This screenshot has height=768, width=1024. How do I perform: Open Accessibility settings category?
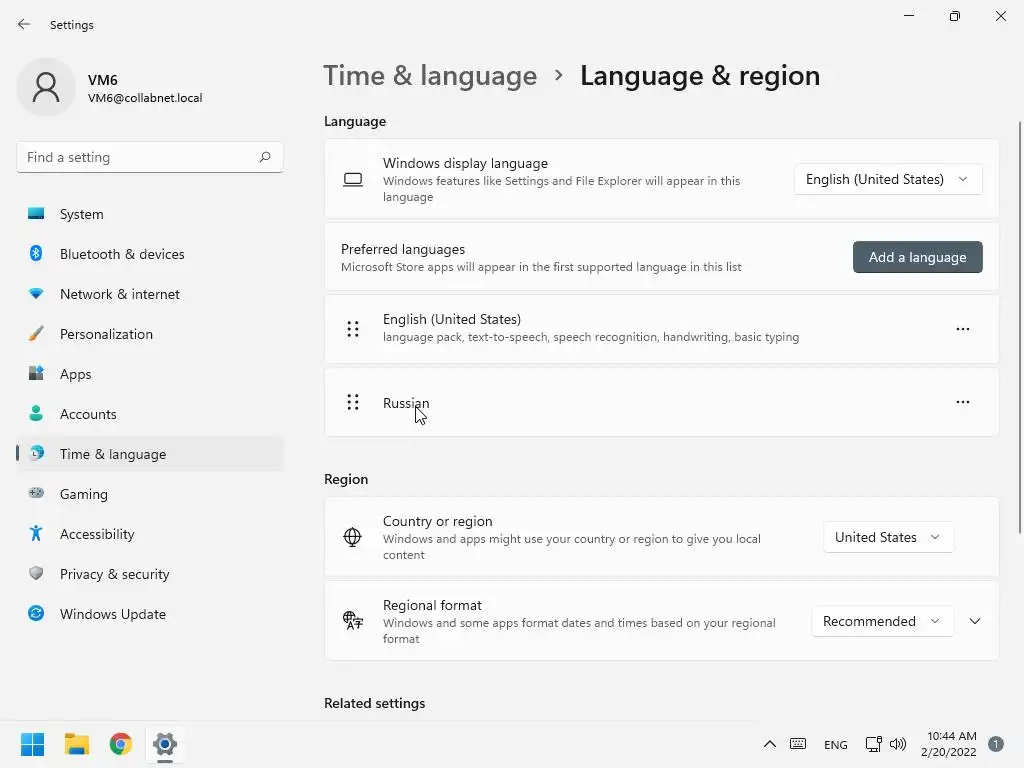150,534
